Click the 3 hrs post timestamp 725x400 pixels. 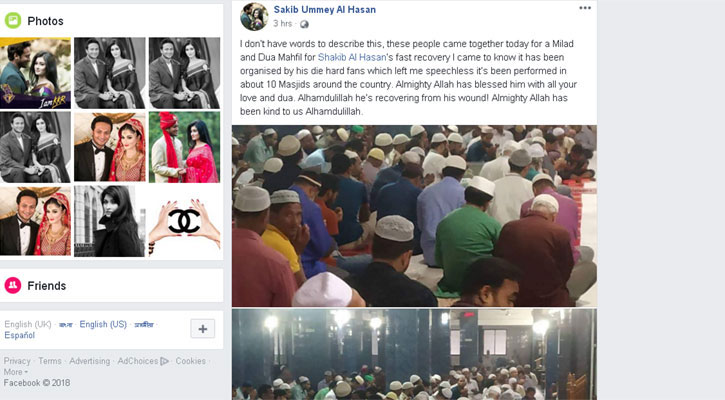point(283,24)
